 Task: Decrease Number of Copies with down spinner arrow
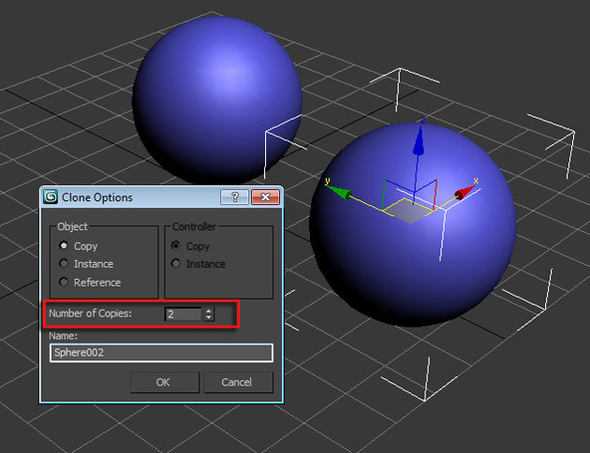[209, 318]
